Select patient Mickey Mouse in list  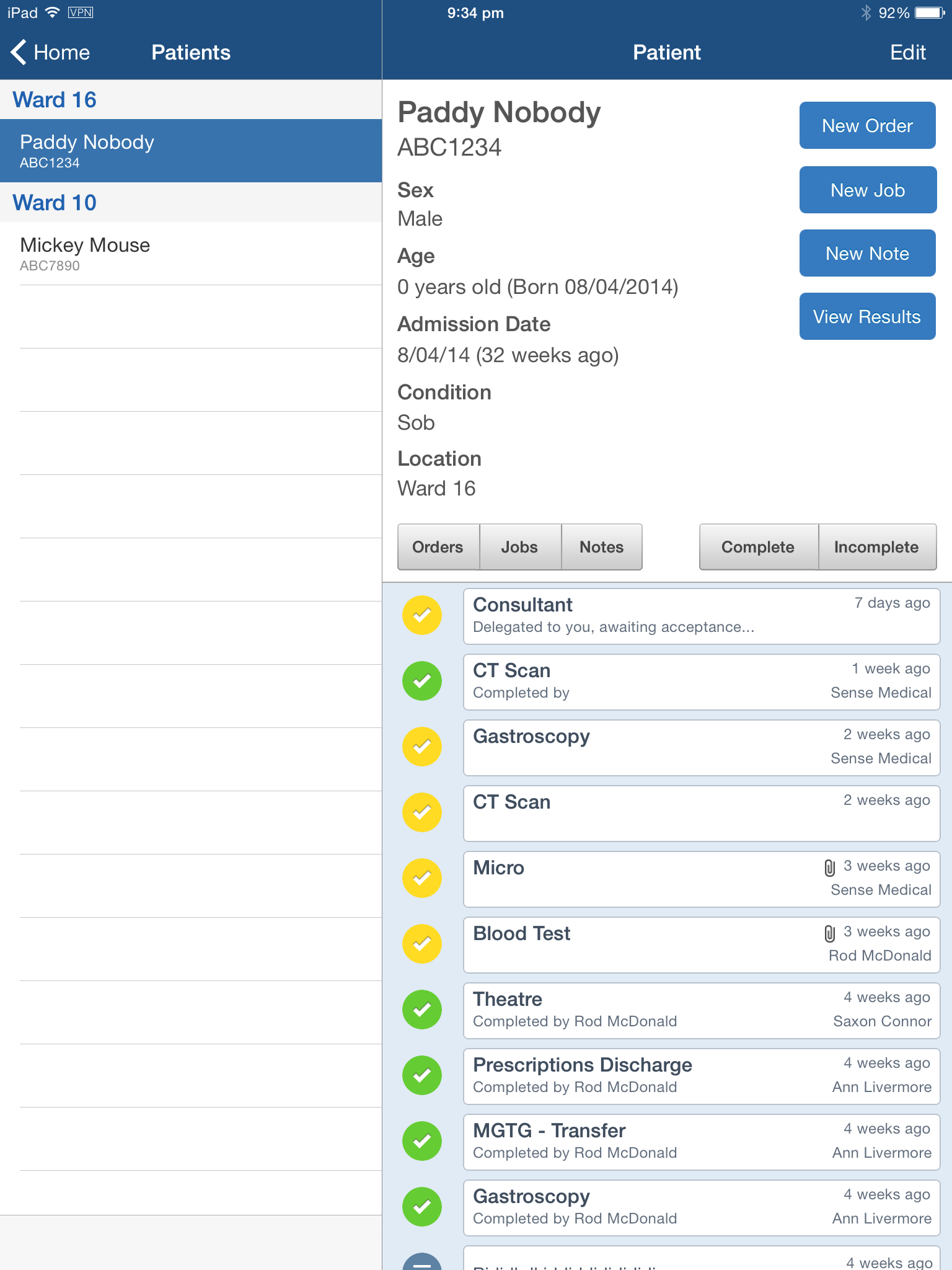point(191,254)
